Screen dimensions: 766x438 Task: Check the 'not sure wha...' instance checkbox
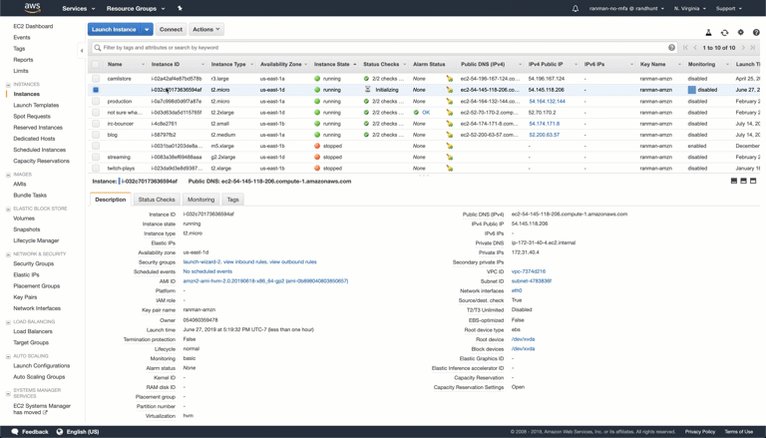96,112
